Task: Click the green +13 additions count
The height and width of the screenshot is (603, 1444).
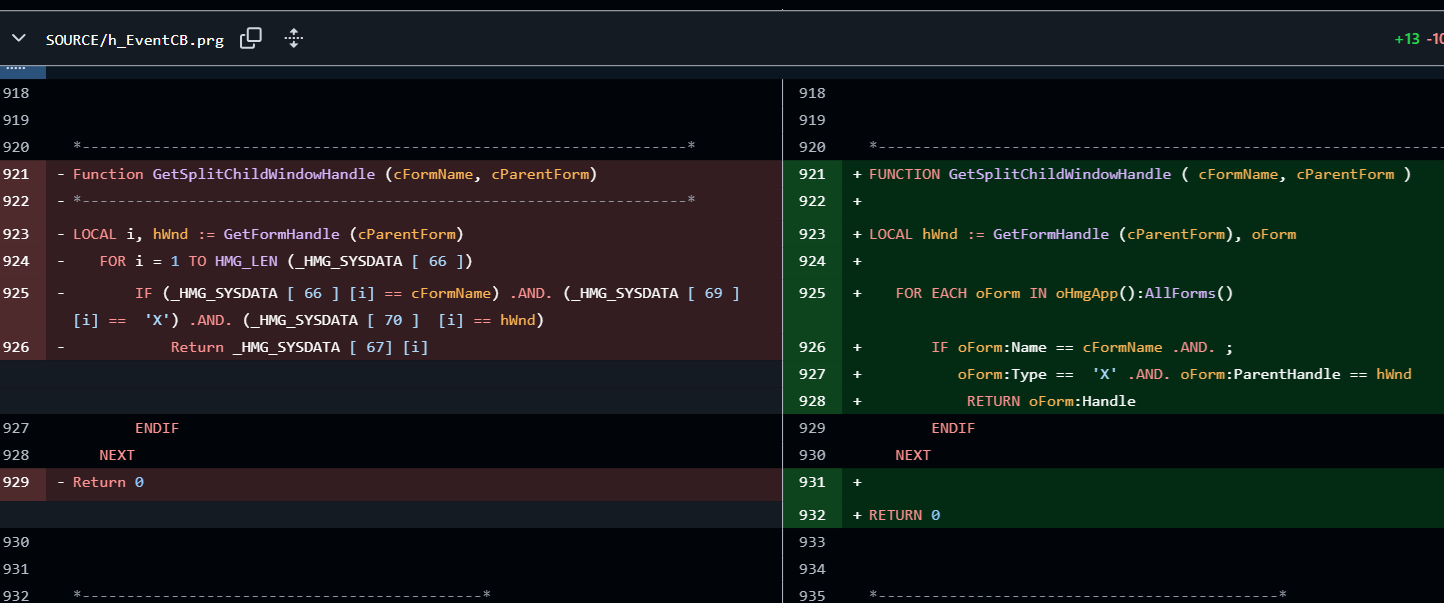Action: 1406,40
